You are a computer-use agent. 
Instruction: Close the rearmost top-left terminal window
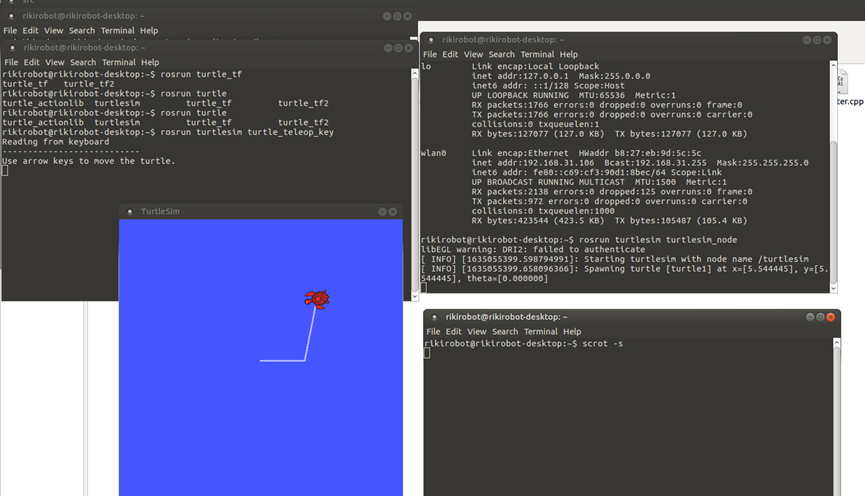coord(407,16)
